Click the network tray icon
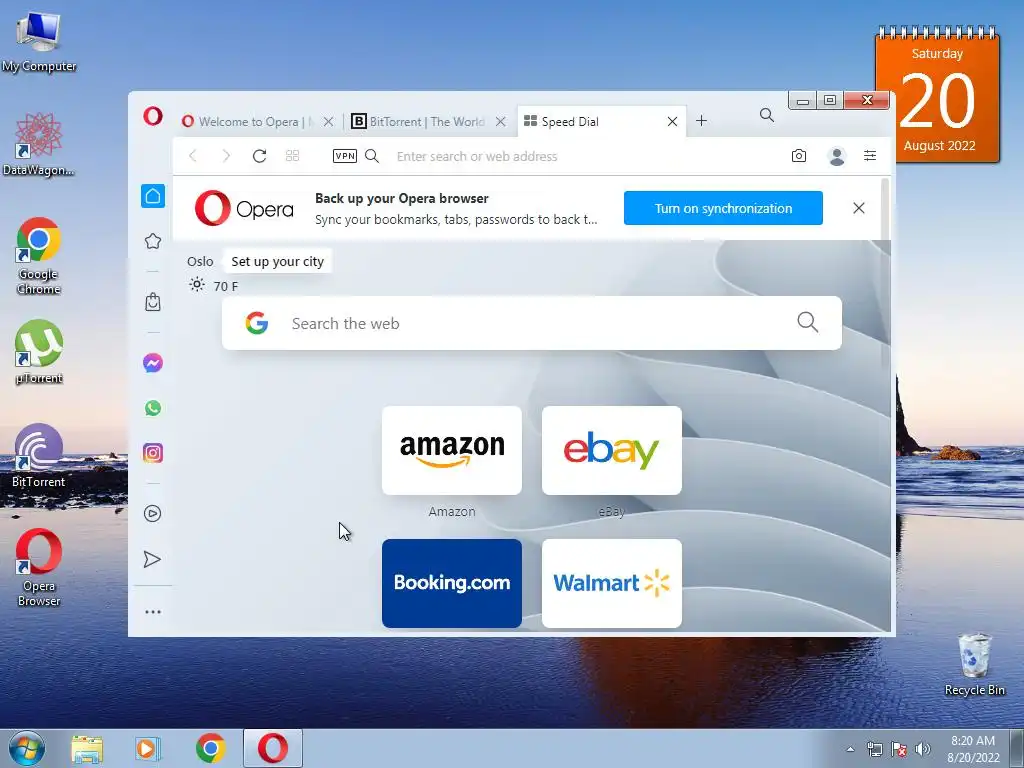The width and height of the screenshot is (1024, 768). (874, 749)
